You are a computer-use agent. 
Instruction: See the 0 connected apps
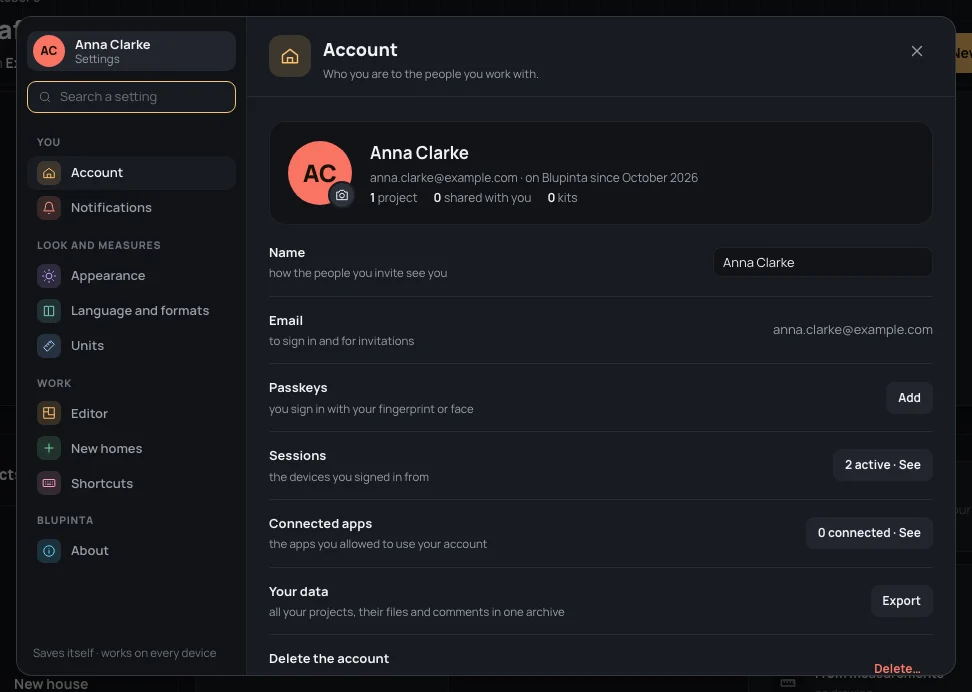869,533
